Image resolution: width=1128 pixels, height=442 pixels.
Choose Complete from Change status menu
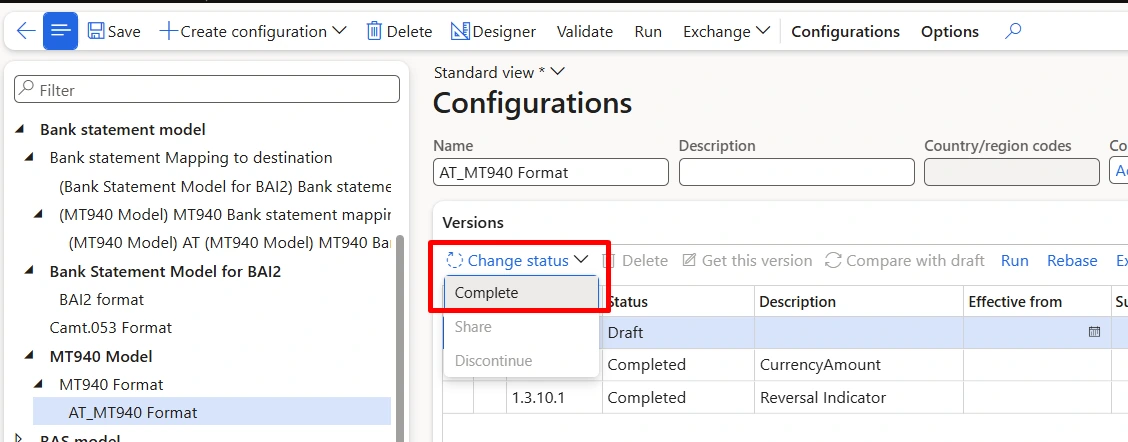(522, 293)
